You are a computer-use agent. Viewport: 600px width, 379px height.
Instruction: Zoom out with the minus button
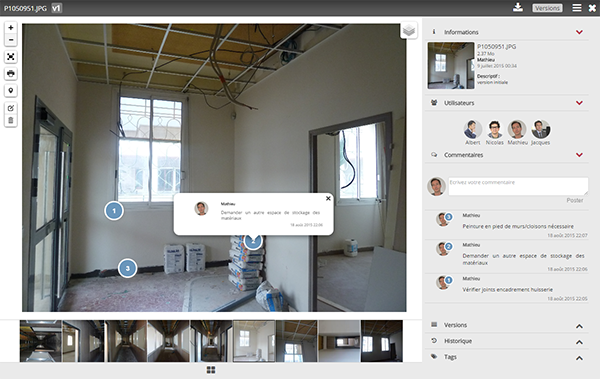point(11,40)
